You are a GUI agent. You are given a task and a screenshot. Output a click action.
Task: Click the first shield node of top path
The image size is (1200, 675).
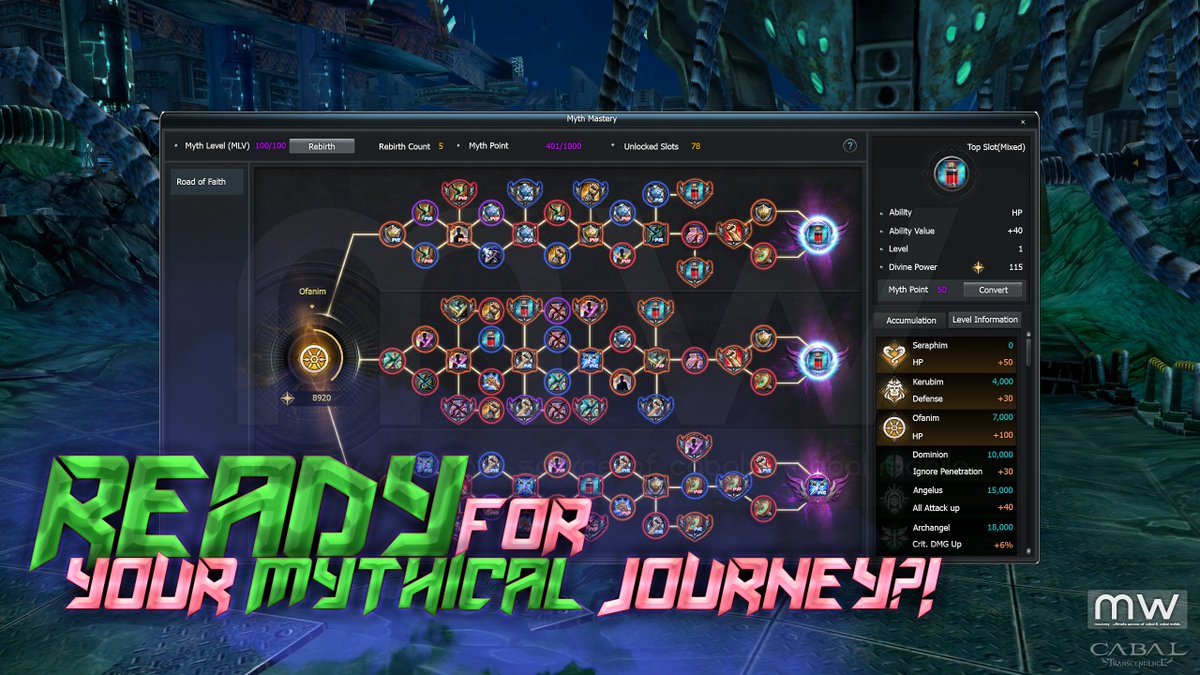coord(393,235)
